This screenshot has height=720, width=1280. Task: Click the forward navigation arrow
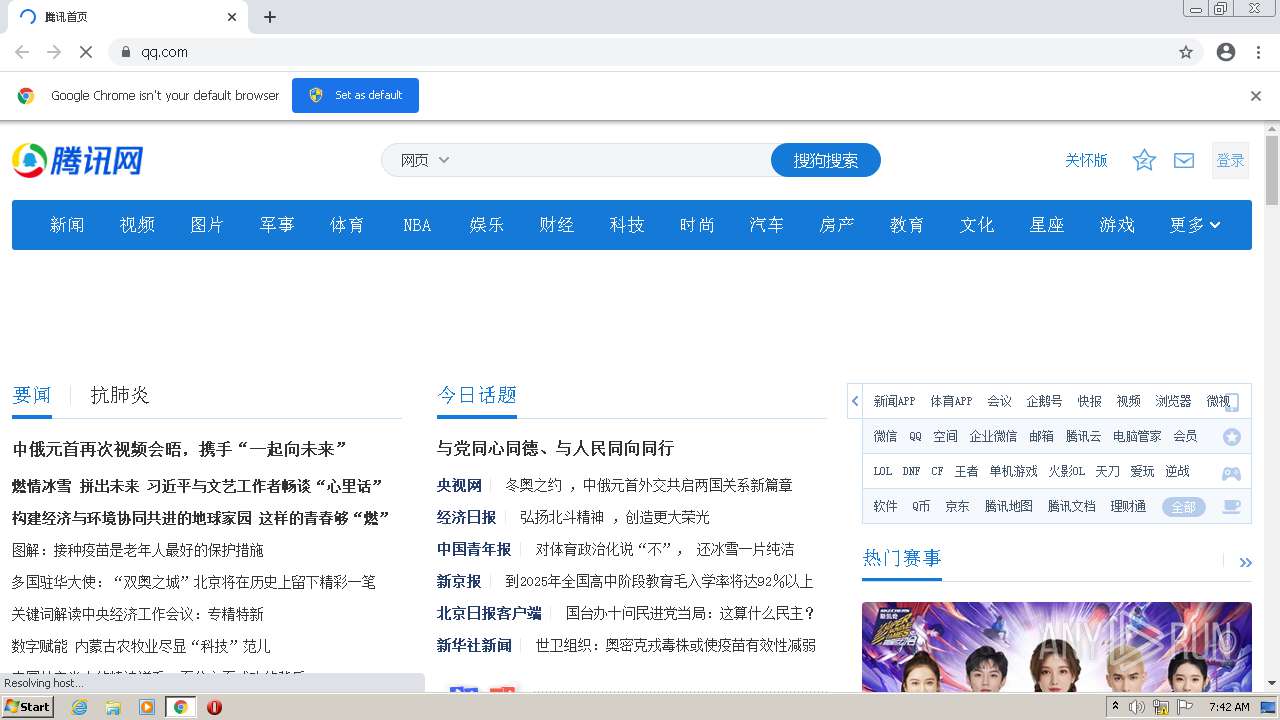pos(54,52)
